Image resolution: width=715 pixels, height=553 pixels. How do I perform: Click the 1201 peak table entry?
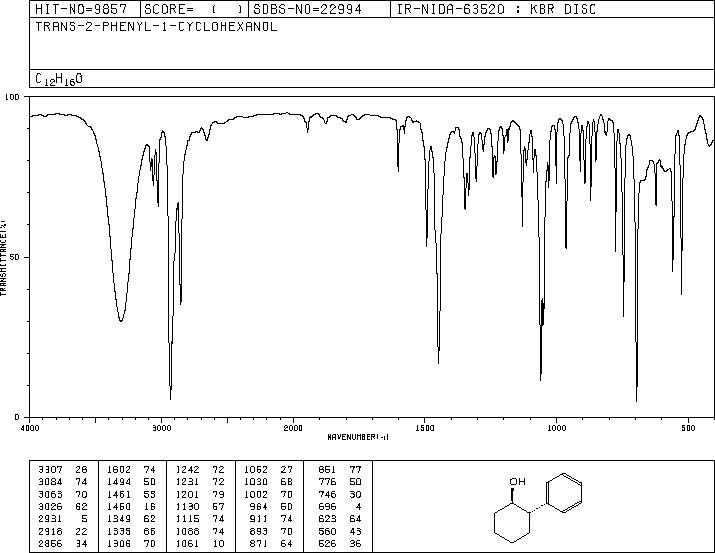pyautogui.click(x=200, y=494)
